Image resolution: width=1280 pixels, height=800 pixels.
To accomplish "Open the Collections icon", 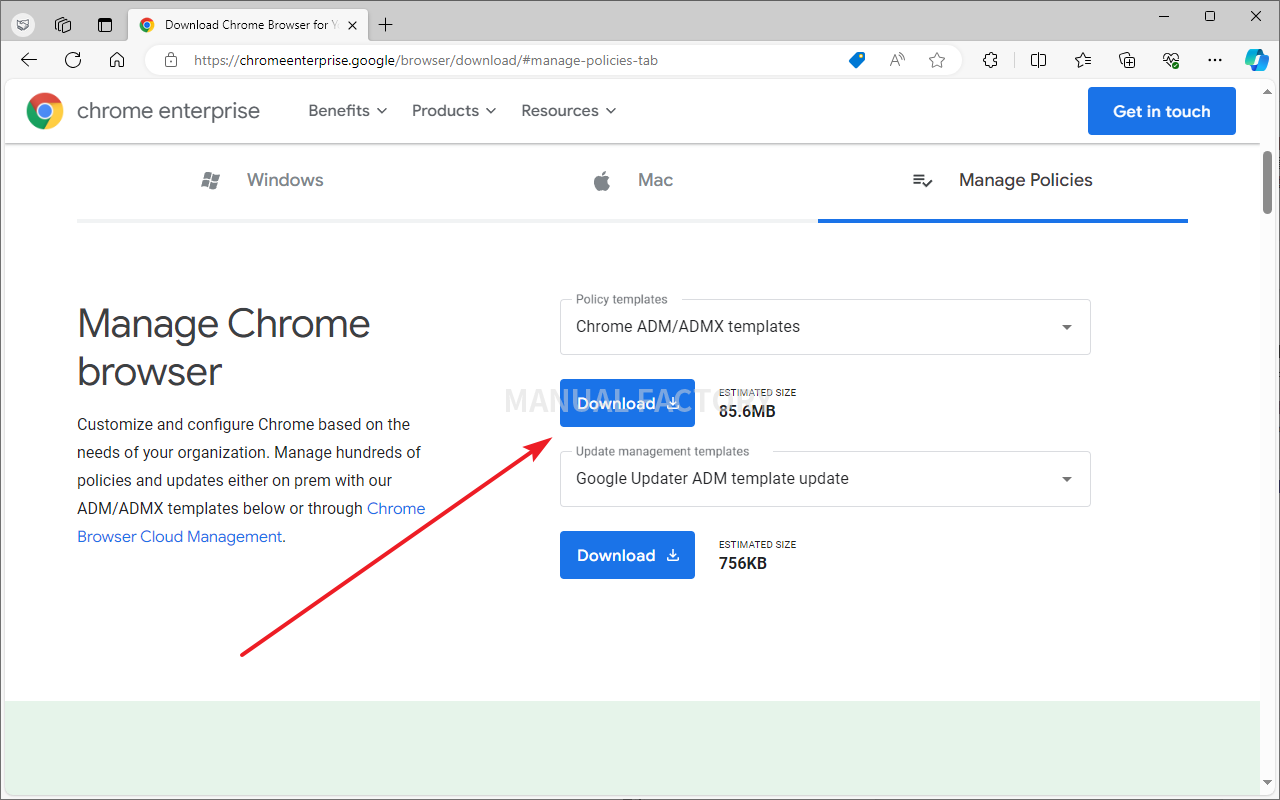I will click(x=1127, y=60).
